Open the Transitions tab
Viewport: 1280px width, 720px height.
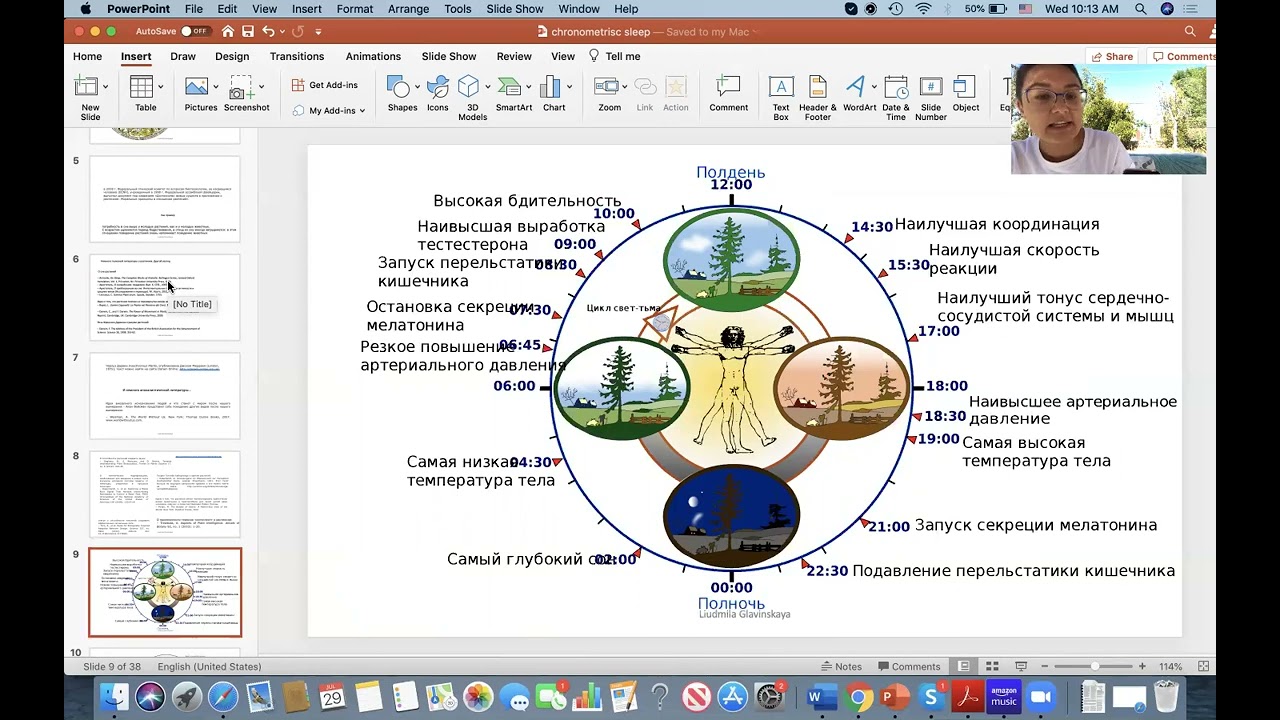click(297, 57)
